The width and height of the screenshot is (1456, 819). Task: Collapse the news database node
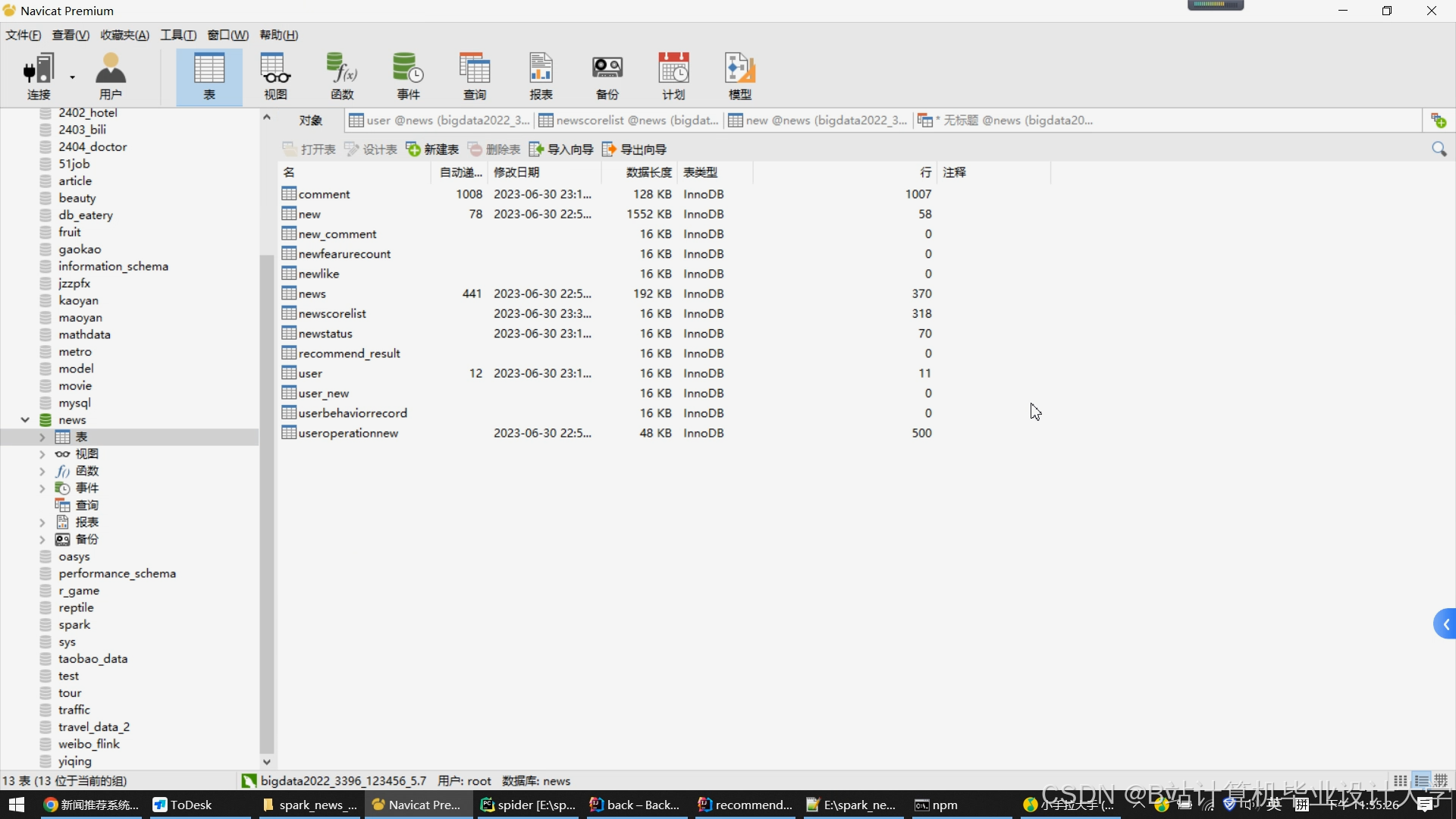[25, 420]
